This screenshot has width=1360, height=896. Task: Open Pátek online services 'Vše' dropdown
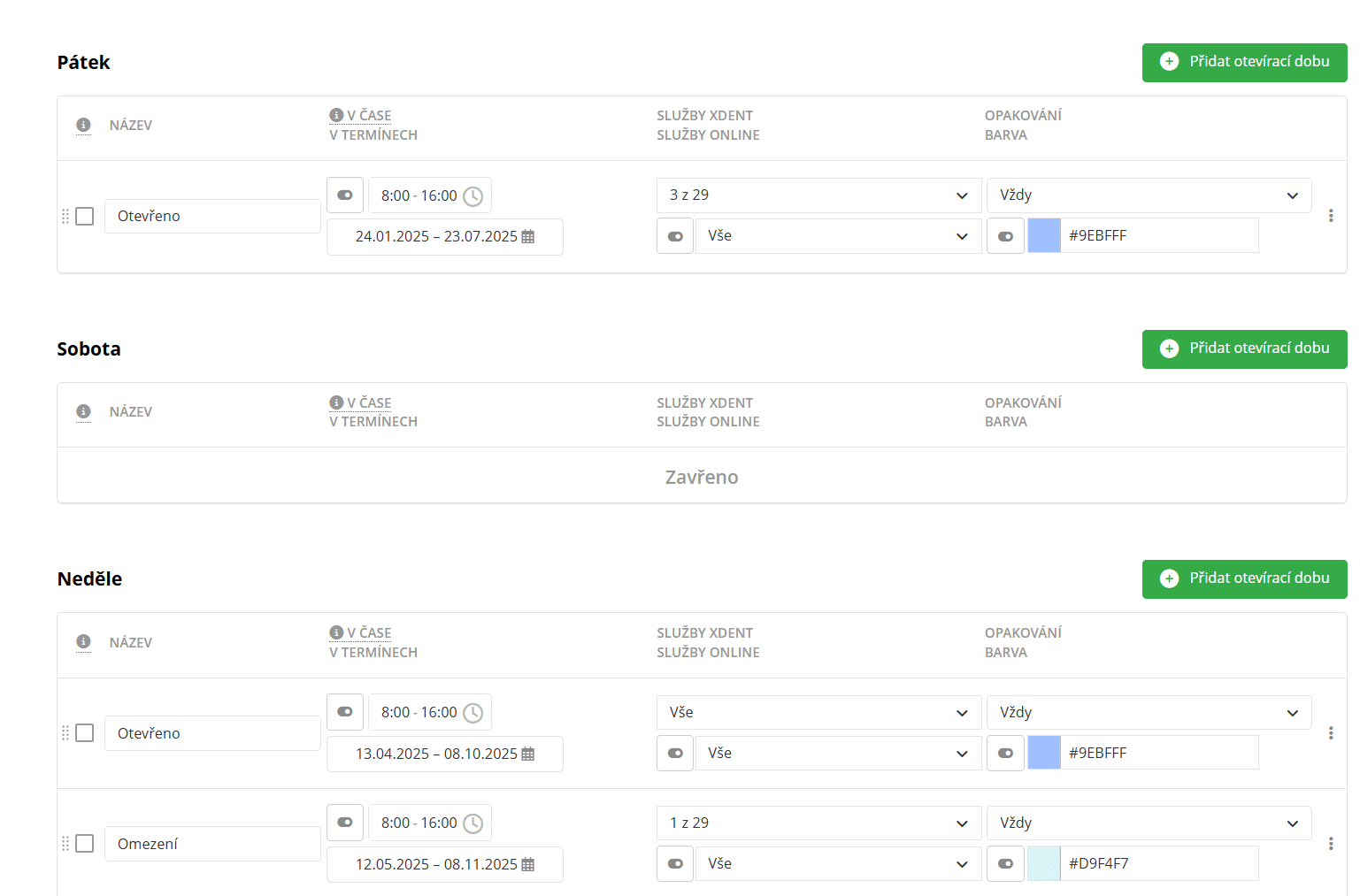[839, 236]
